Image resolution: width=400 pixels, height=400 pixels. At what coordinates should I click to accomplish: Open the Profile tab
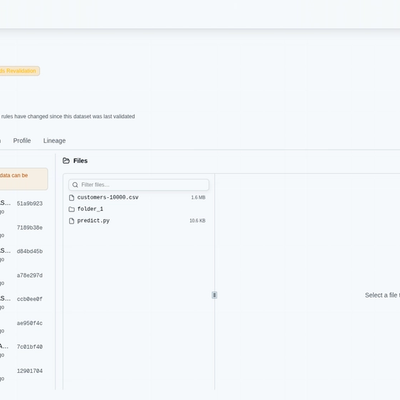click(x=22, y=141)
